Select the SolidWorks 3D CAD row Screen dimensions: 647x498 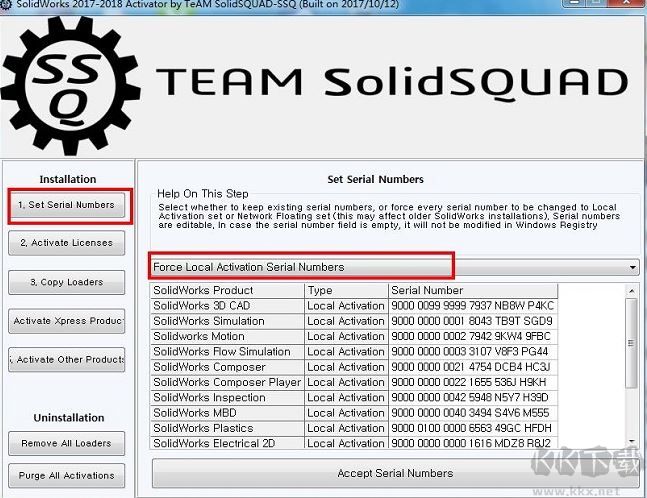point(354,306)
